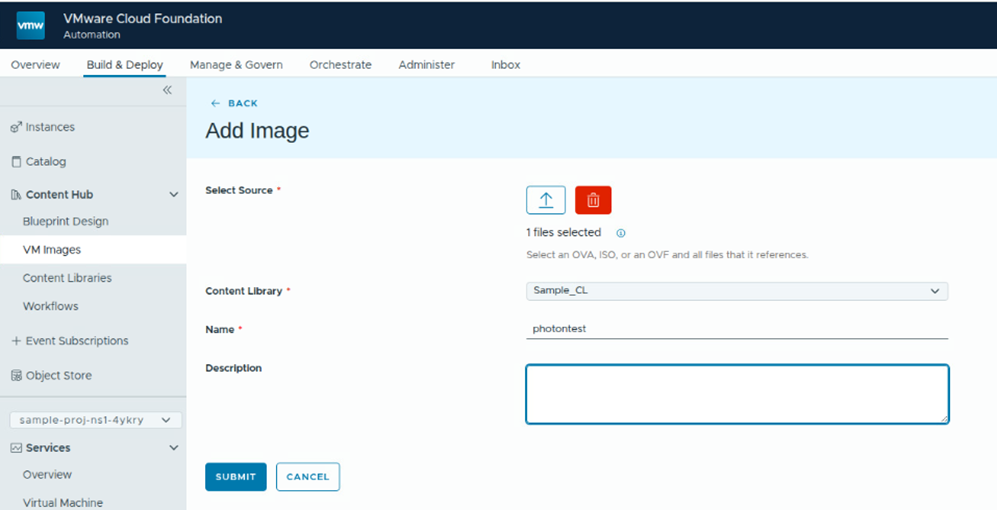Open the Content Library dropdown

(736, 291)
